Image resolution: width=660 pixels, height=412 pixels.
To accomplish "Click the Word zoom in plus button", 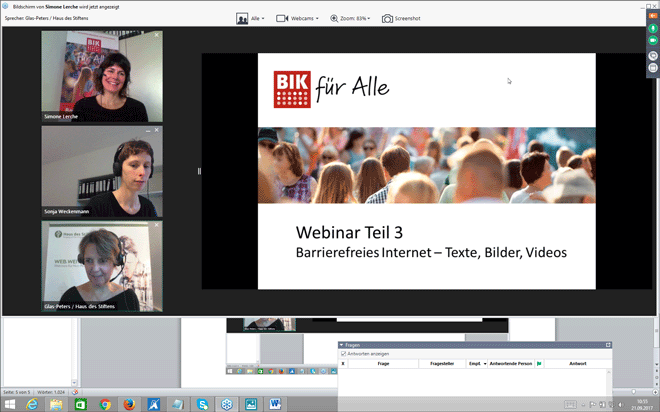I will click(x=655, y=392).
